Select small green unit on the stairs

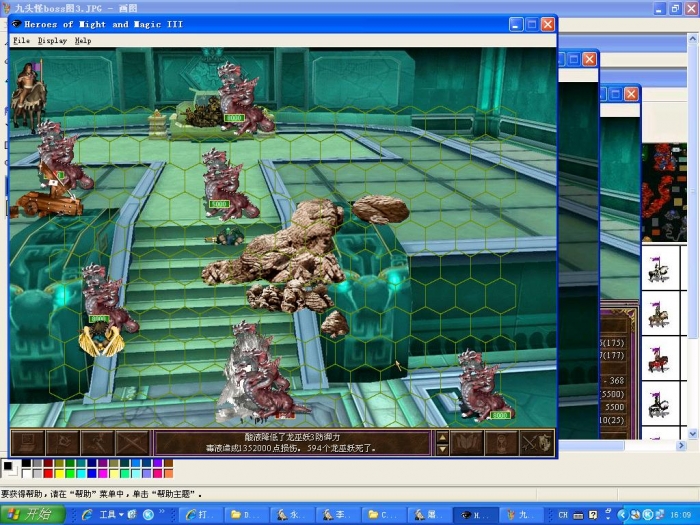coord(227,236)
